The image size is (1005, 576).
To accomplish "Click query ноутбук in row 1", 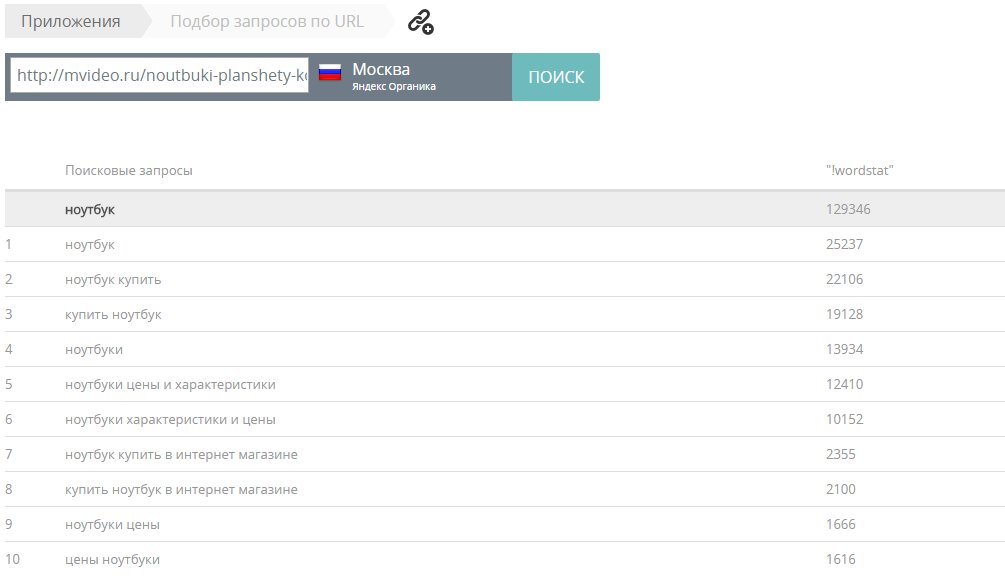I will 90,245.
